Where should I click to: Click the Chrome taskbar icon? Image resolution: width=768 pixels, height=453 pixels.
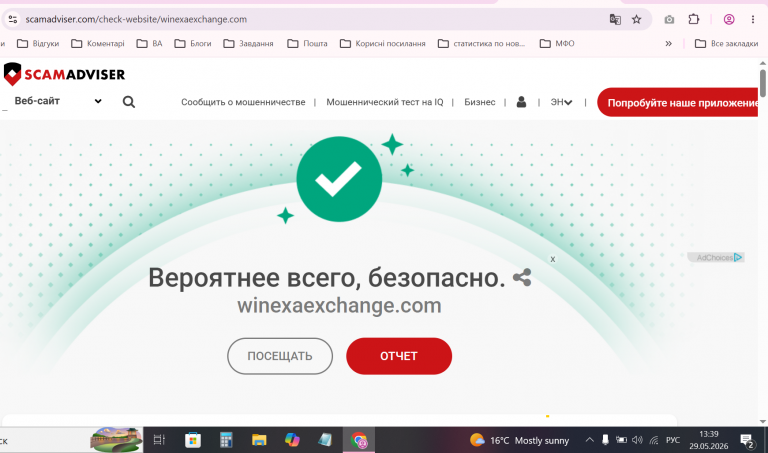[359, 440]
